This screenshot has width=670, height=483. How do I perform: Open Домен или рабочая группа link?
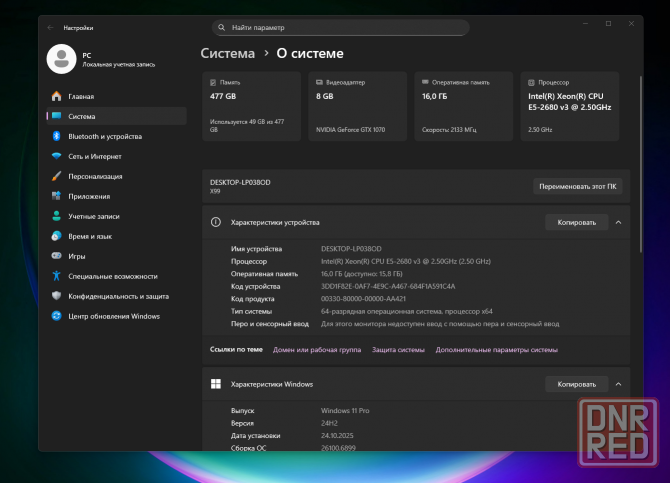pos(317,350)
